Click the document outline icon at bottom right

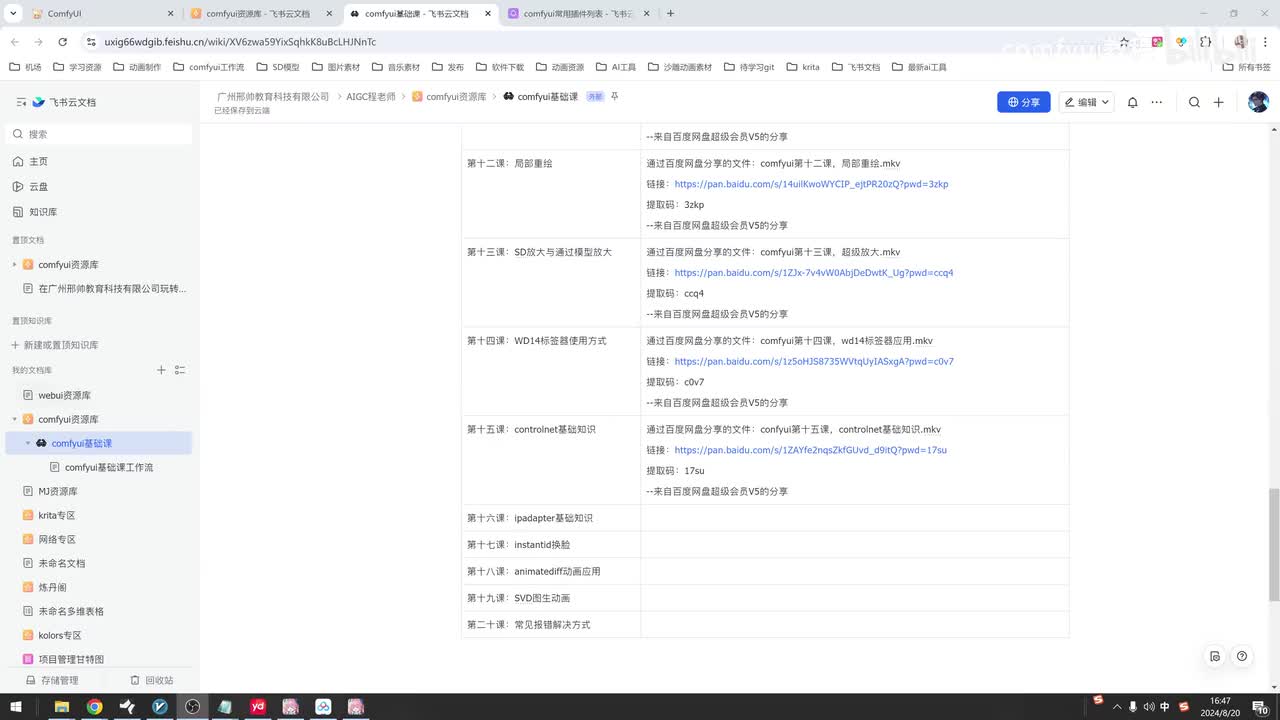coord(1215,657)
